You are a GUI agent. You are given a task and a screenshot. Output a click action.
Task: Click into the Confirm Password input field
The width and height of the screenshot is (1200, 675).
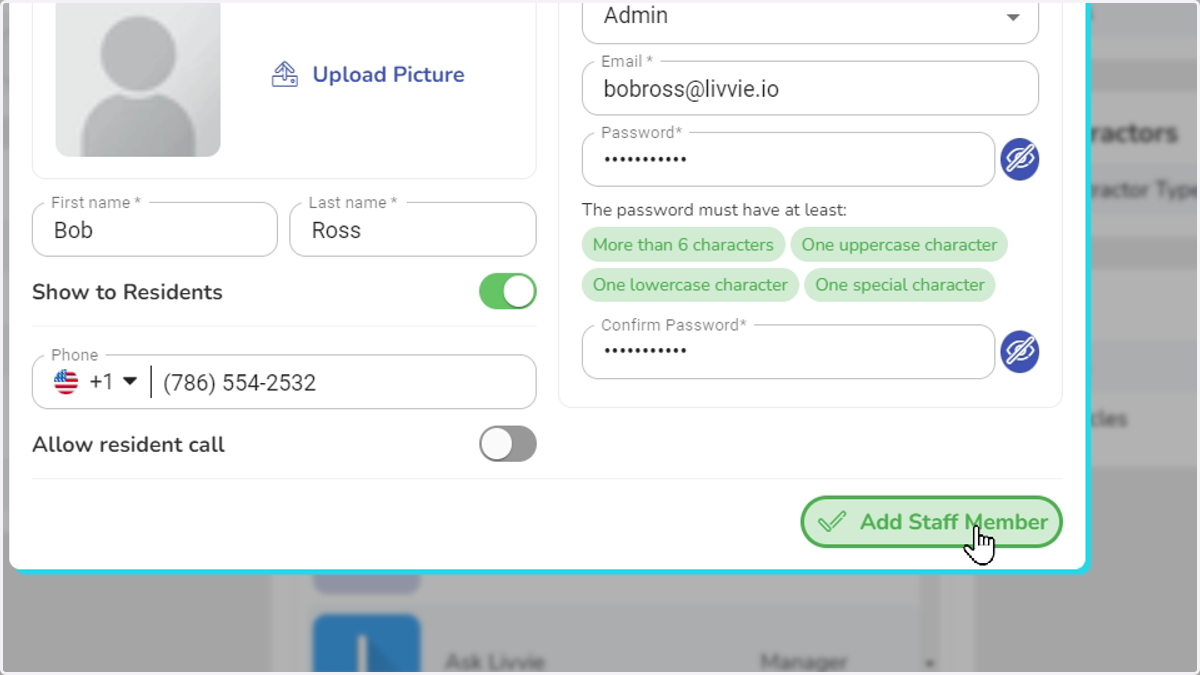(788, 352)
